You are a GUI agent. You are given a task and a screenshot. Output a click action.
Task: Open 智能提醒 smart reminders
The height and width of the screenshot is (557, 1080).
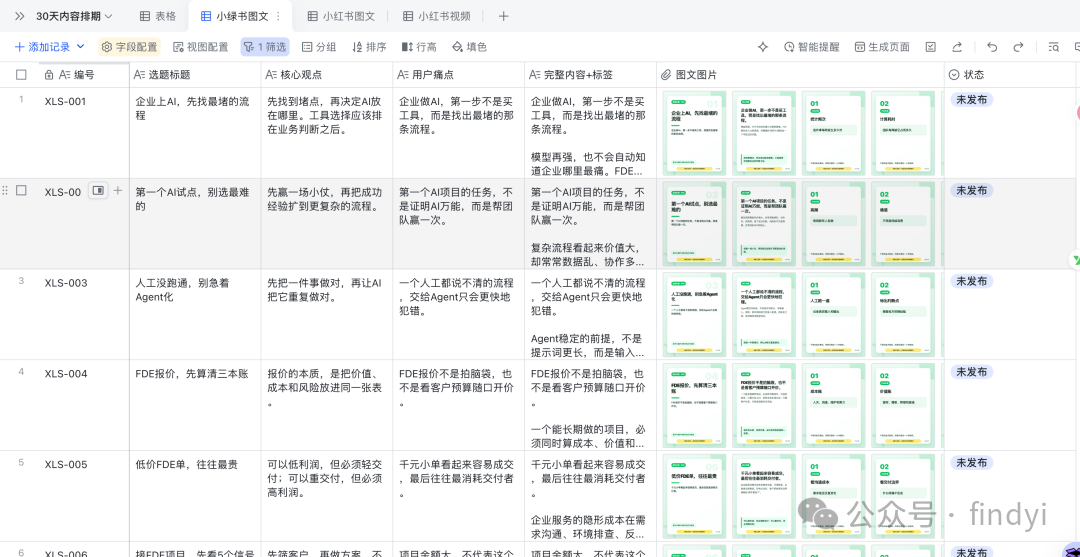[x=812, y=47]
